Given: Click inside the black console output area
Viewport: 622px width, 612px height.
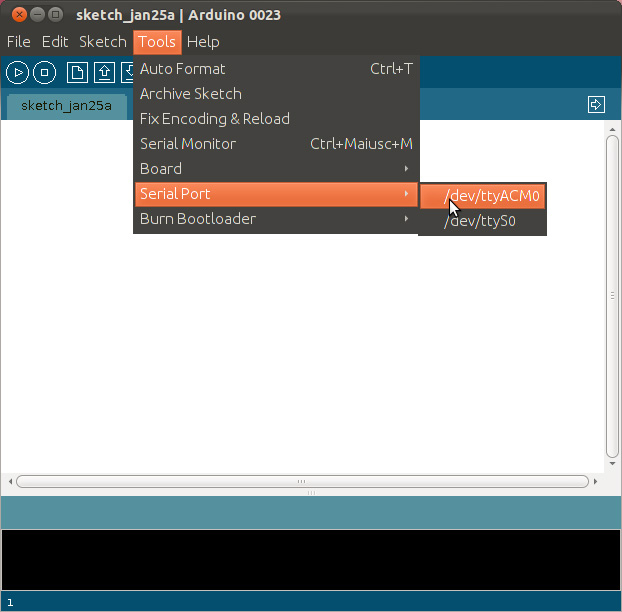Looking at the screenshot, I should tap(310, 560).
